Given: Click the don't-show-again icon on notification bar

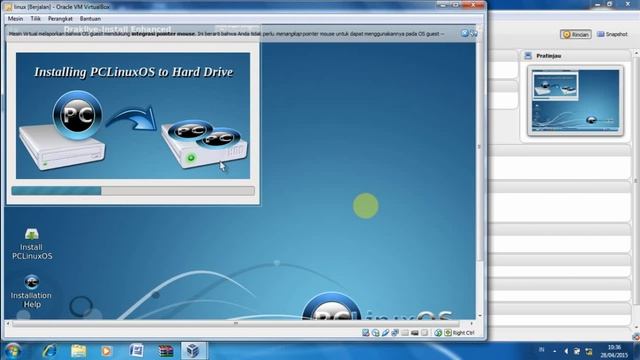Looking at the screenshot, I should click(473, 33).
